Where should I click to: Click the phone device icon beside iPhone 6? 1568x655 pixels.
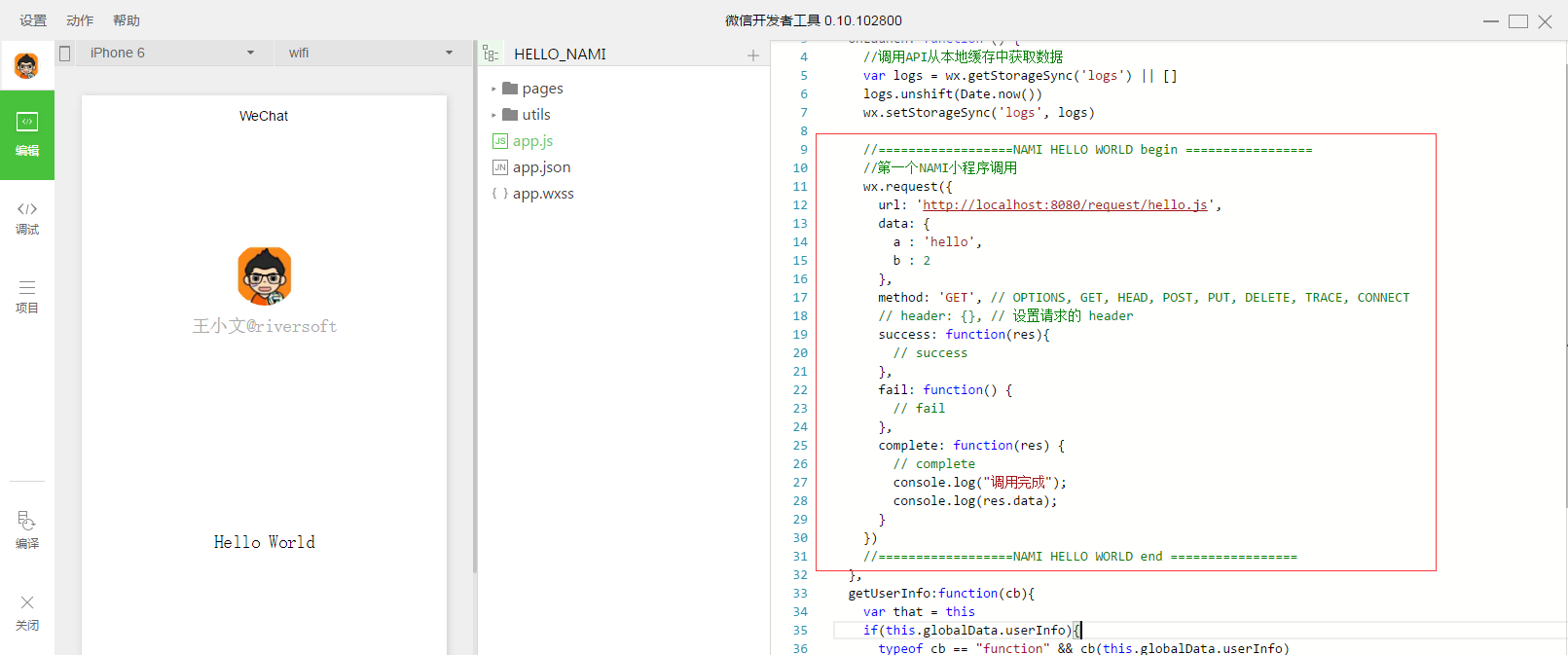65,54
